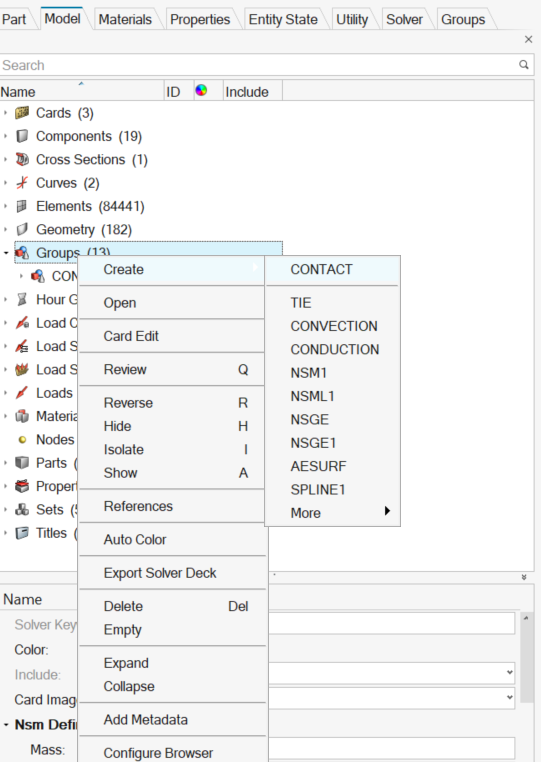The height and width of the screenshot is (762, 541).
Task: Click the Groups folder icon
Action: tap(22, 253)
